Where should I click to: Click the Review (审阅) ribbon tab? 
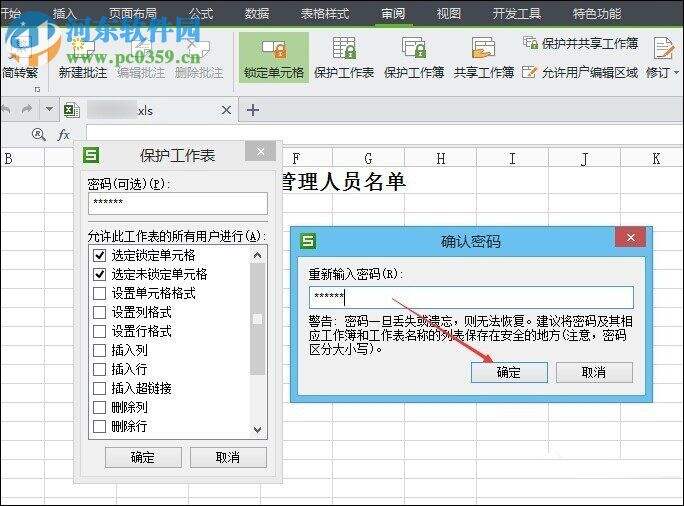pos(393,14)
